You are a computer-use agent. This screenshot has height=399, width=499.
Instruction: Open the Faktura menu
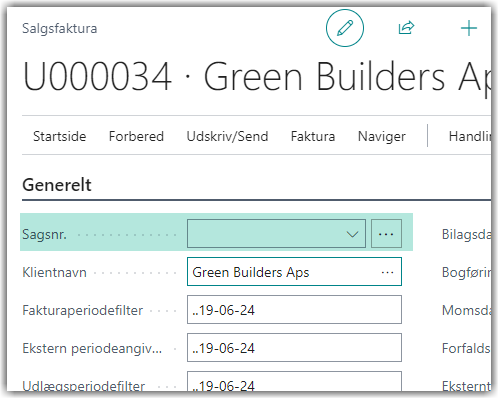coord(313,136)
